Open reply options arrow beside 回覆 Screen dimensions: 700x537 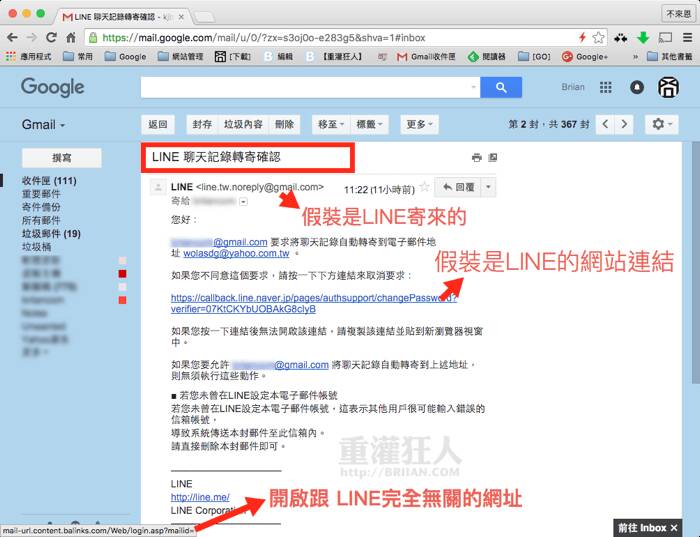(x=488, y=187)
